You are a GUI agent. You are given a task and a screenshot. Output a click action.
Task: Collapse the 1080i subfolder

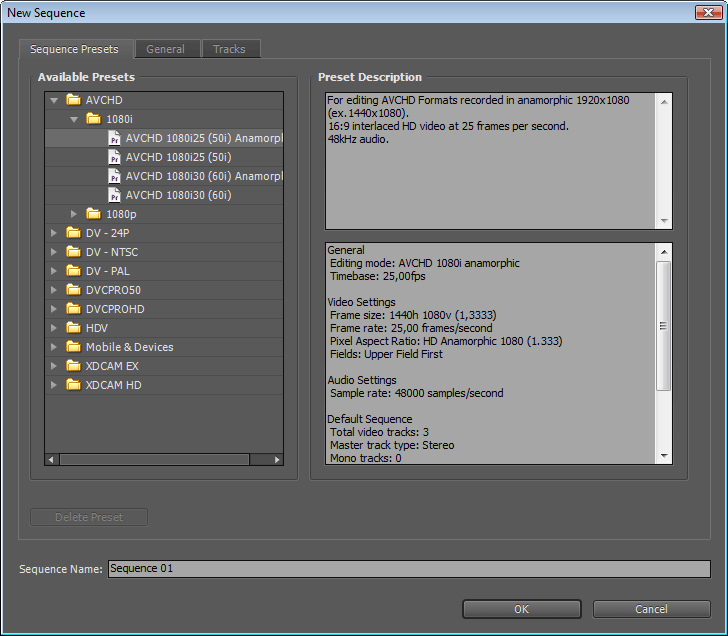click(x=74, y=119)
